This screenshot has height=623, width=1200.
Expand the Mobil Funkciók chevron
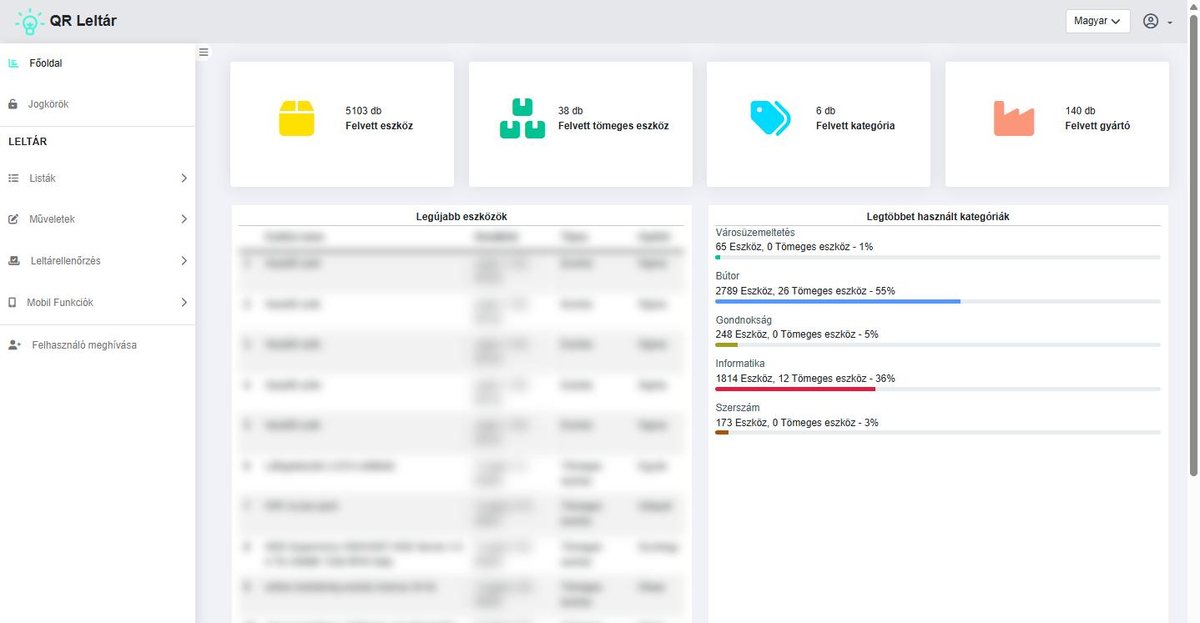coord(184,302)
